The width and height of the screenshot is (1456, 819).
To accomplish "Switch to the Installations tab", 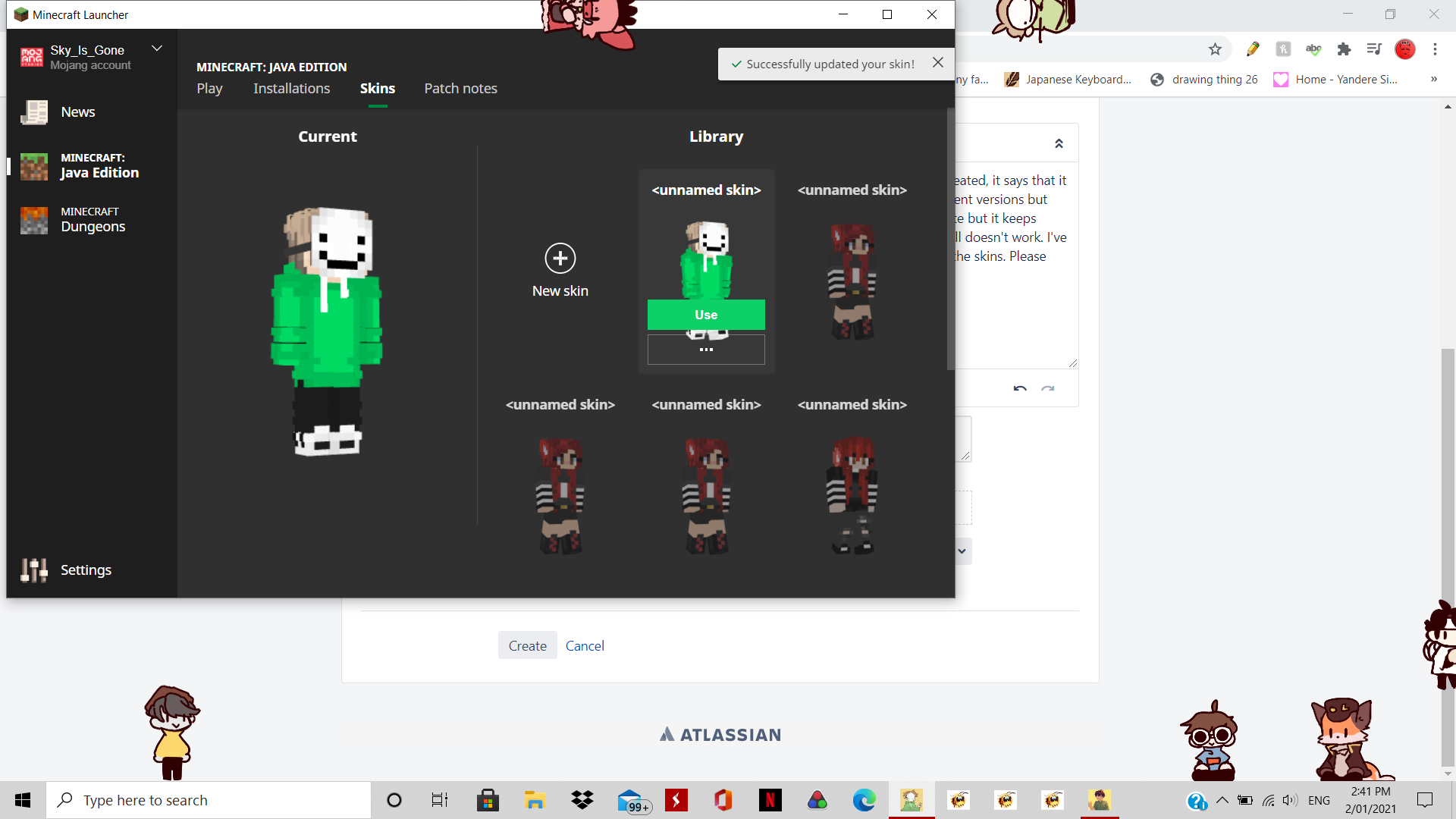I will click(291, 89).
